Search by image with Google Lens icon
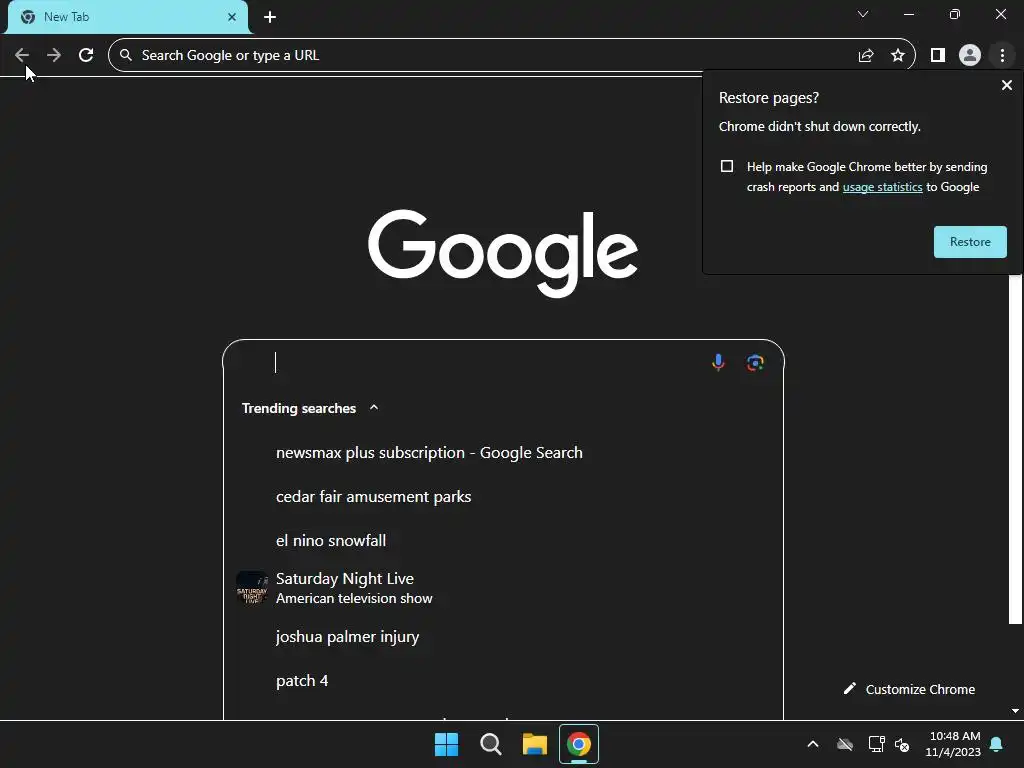This screenshot has height=768, width=1024. click(755, 363)
